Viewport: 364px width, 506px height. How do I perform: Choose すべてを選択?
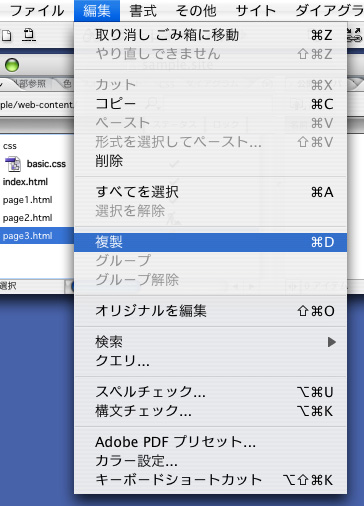(210, 192)
